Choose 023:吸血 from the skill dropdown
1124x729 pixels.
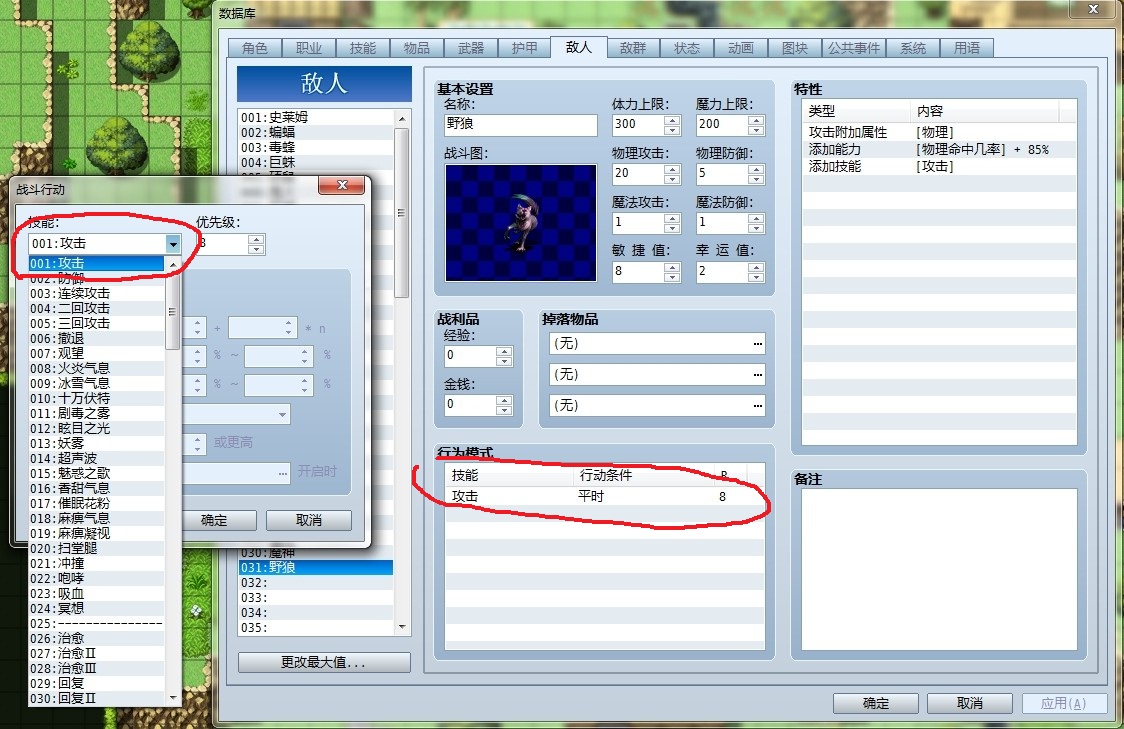[96, 594]
